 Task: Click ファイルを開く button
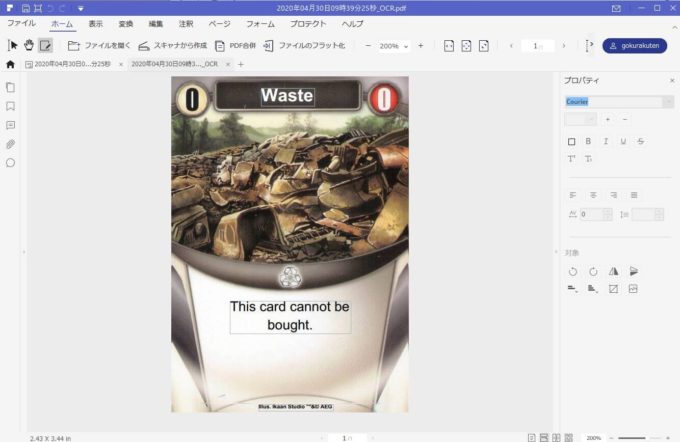(99, 46)
